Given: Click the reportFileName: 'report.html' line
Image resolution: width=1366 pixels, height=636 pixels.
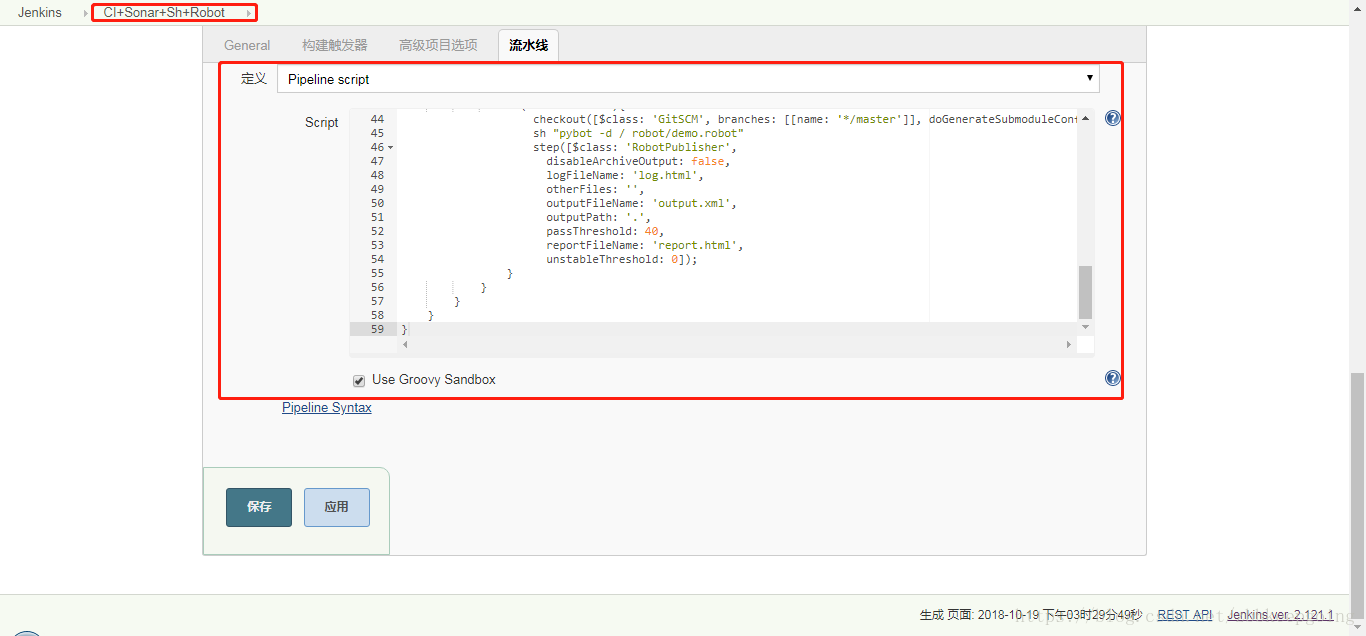Looking at the screenshot, I should pyautogui.click(x=645, y=245).
